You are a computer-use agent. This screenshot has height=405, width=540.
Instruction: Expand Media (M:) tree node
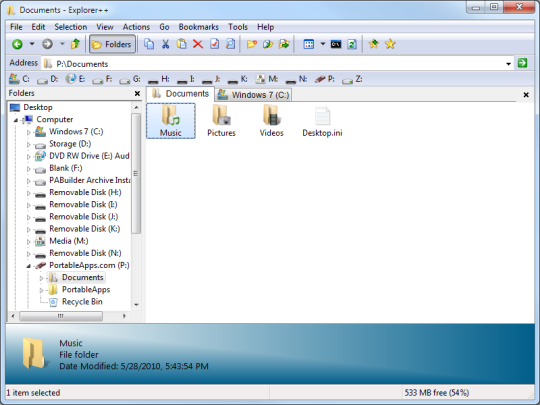(x=29, y=242)
